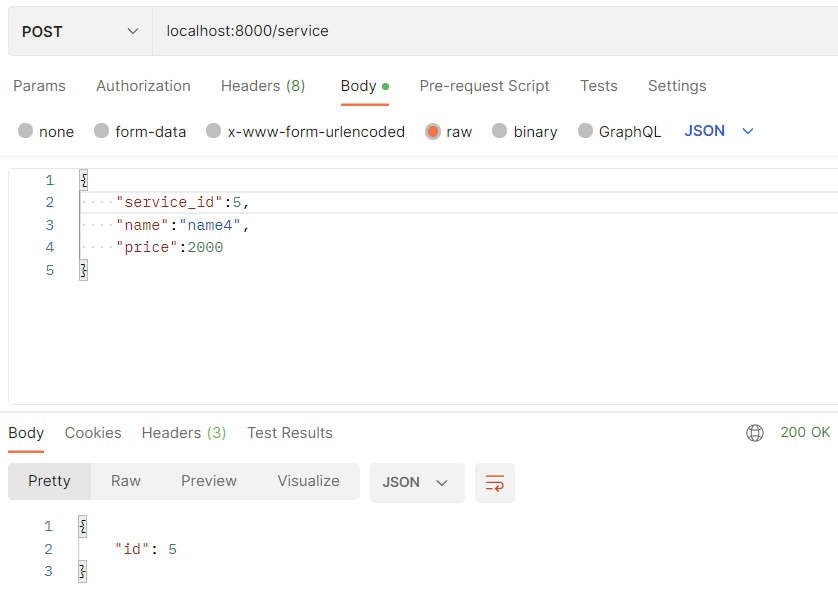Select the Visualize response view
This screenshot has width=838, height=604.
pos(308,481)
